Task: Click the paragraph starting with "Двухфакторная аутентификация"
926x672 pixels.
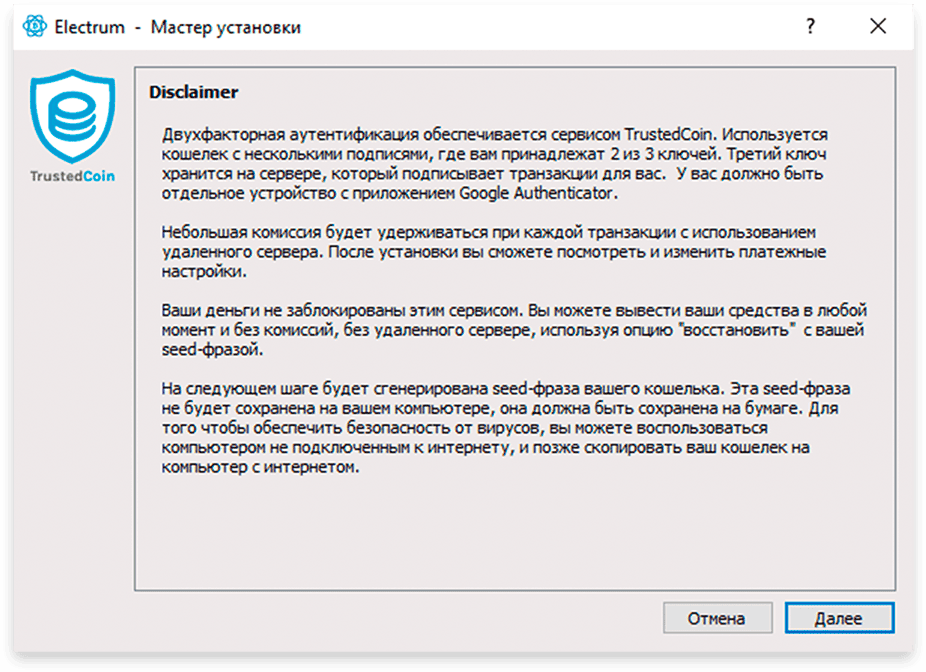Action: pyautogui.click(x=494, y=164)
